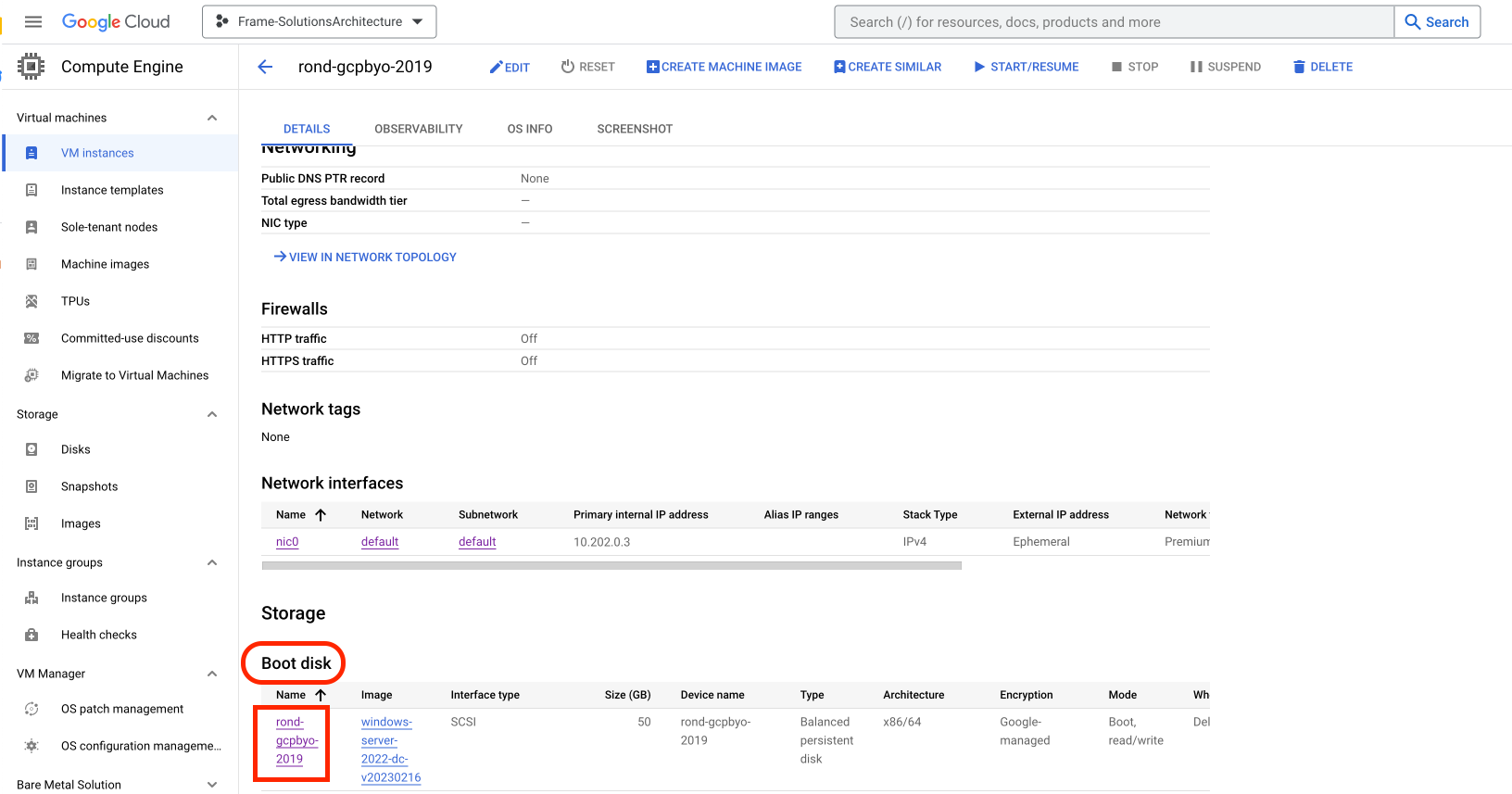Switch to the OS INFO tab
The width and height of the screenshot is (1512, 794).
[x=530, y=129]
